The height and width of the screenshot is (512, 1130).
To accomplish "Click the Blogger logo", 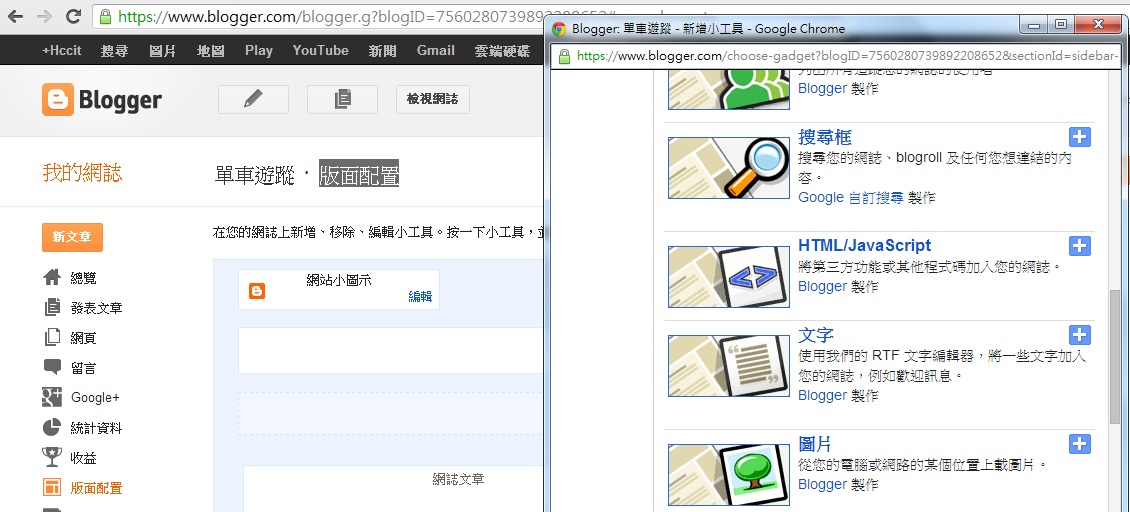I will click(102, 100).
